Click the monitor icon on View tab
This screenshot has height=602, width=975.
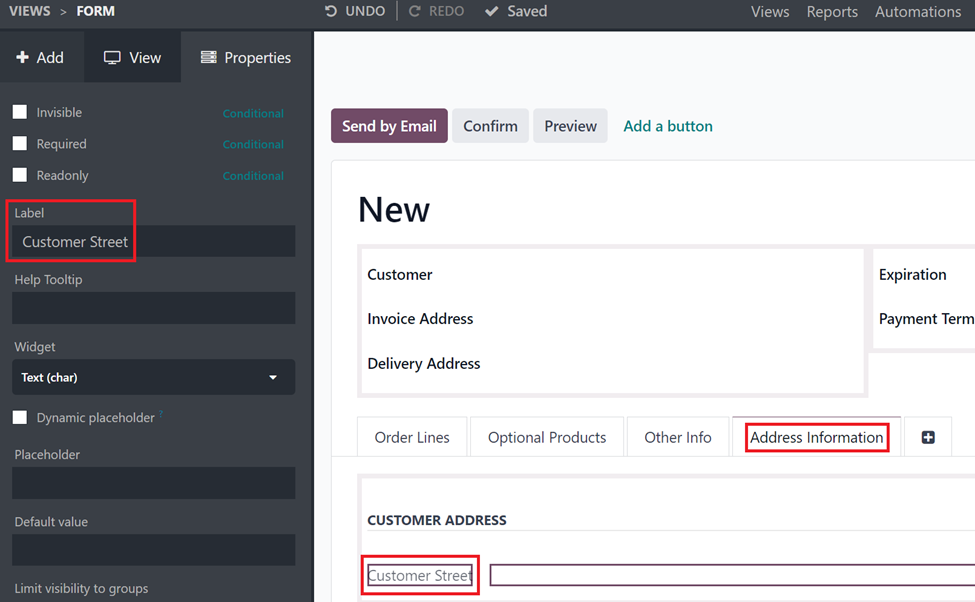click(x=112, y=58)
